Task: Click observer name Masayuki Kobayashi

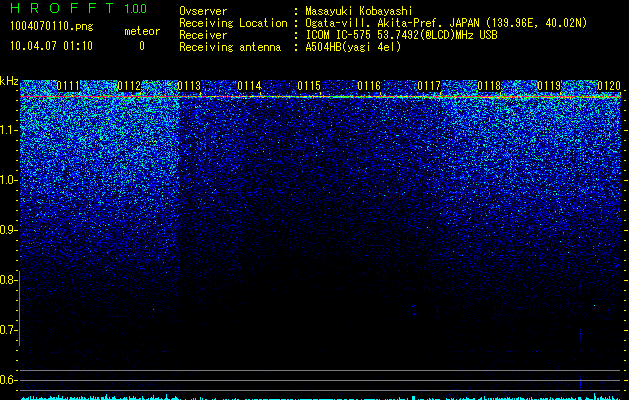Action: pyautogui.click(x=359, y=11)
